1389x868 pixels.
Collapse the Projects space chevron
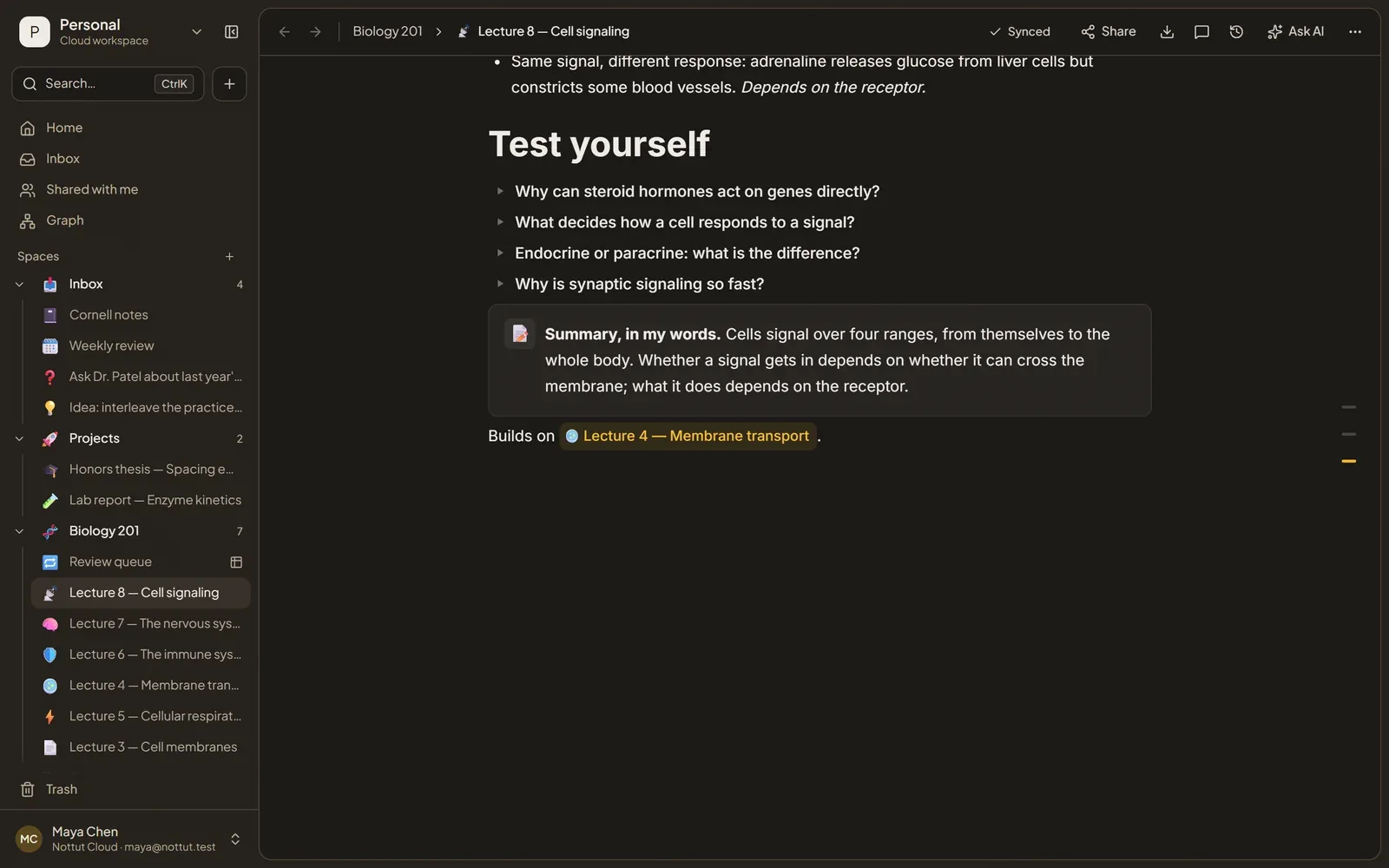(x=20, y=439)
